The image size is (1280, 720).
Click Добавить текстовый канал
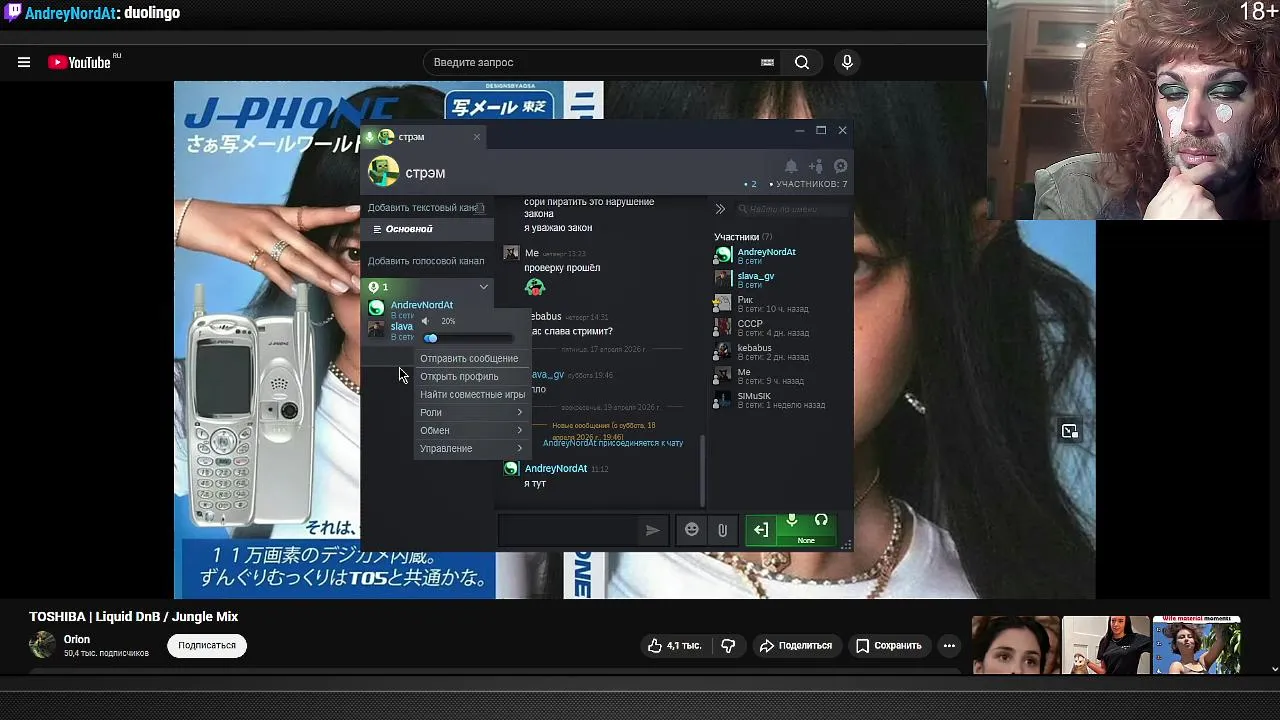click(426, 208)
